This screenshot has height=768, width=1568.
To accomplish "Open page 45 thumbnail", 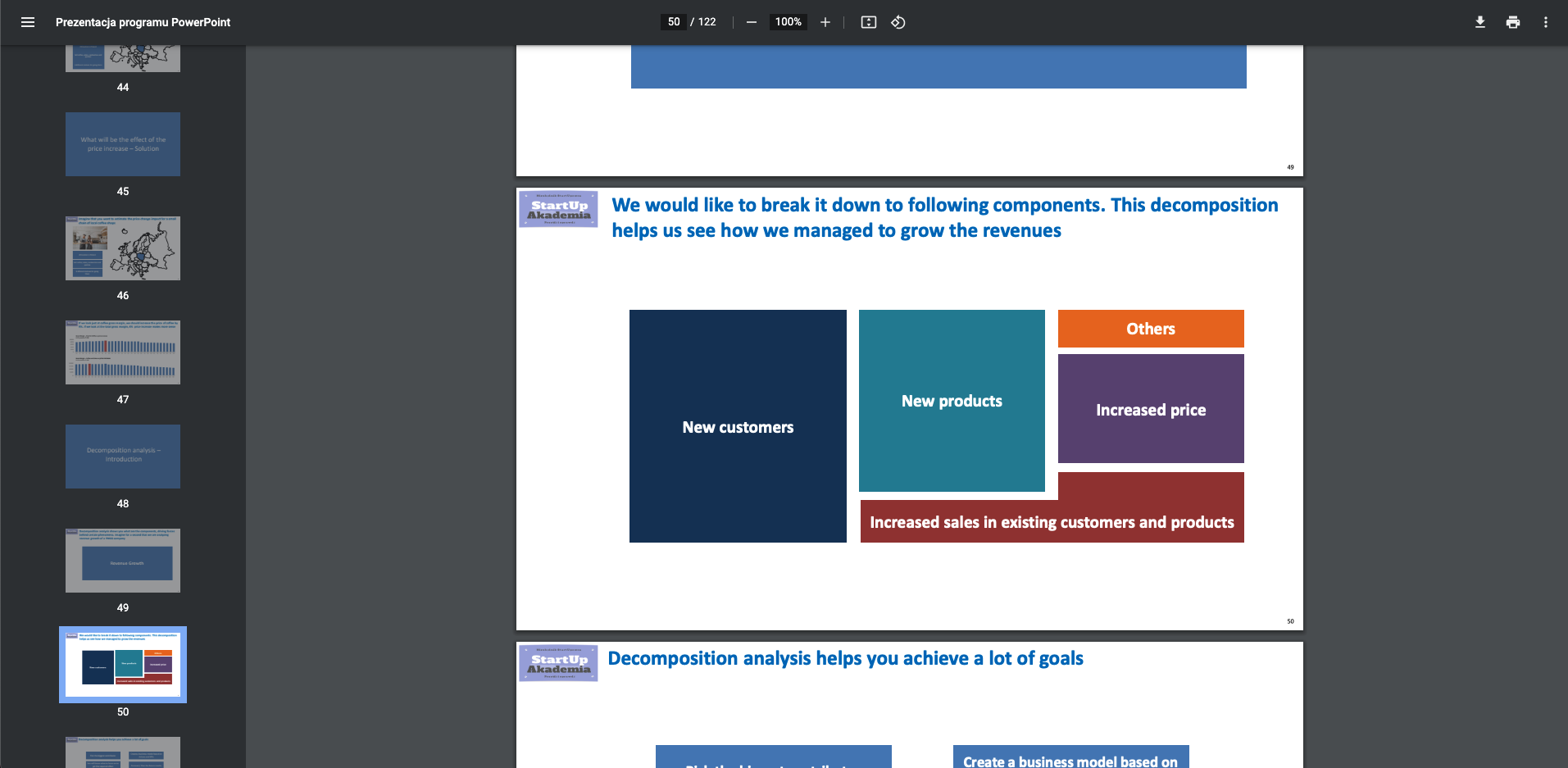I will point(123,144).
